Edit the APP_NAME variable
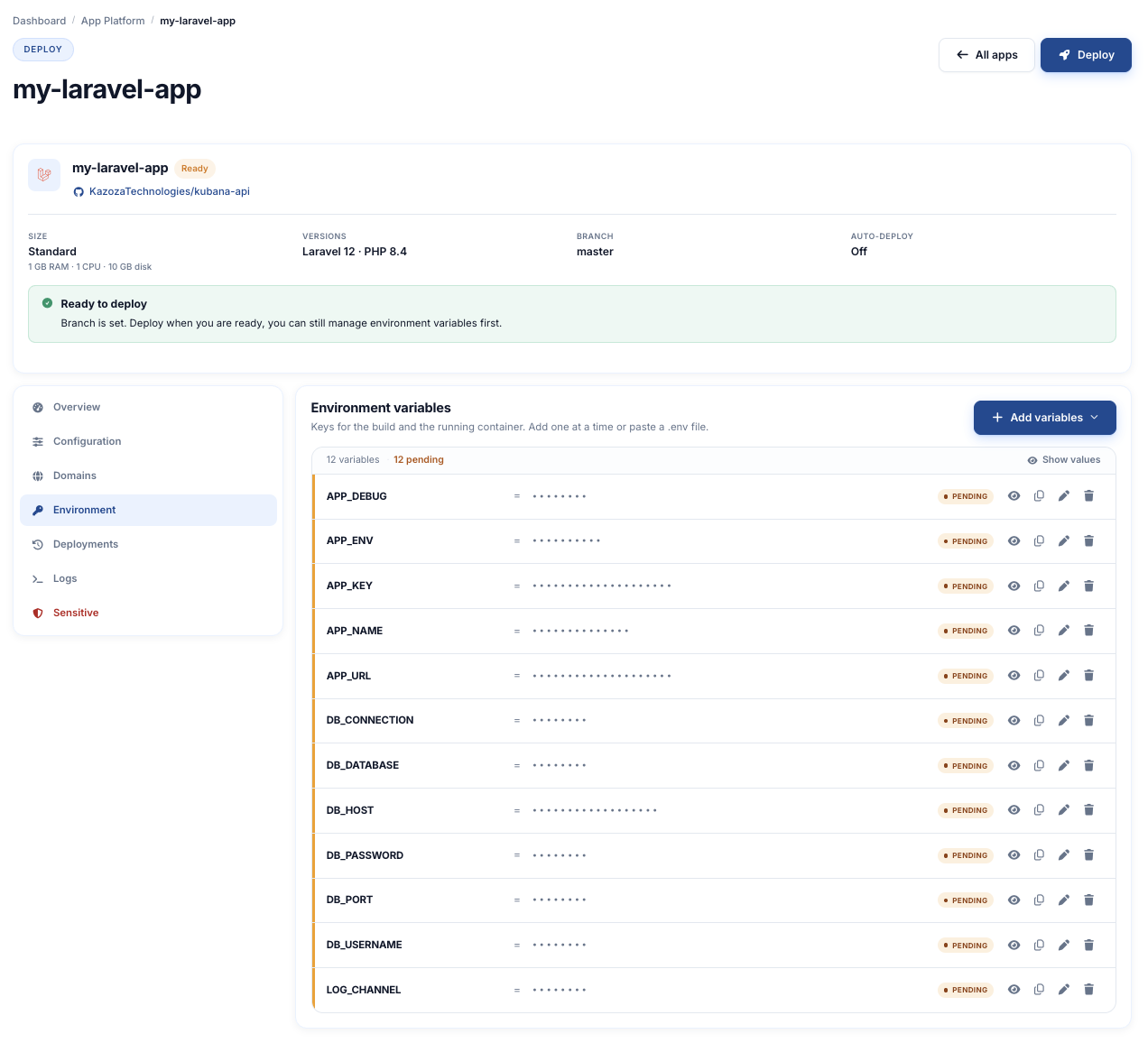Screen dimensions: 1148x1043 pos(1064,631)
